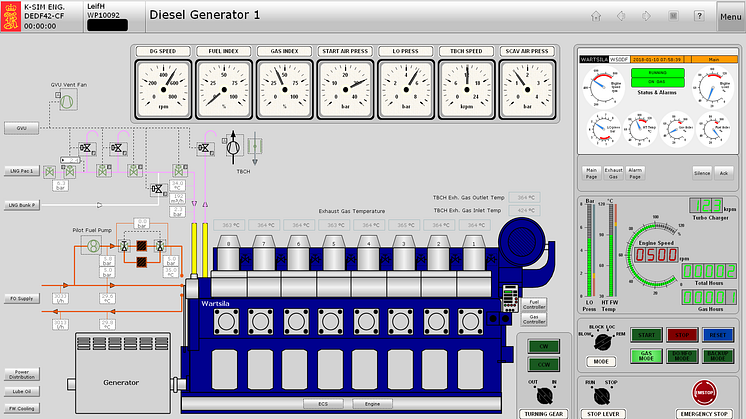Open the home page icon
Image resolution: width=746 pixels, height=419 pixels.
pyautogui.click(x=596, y=16)
